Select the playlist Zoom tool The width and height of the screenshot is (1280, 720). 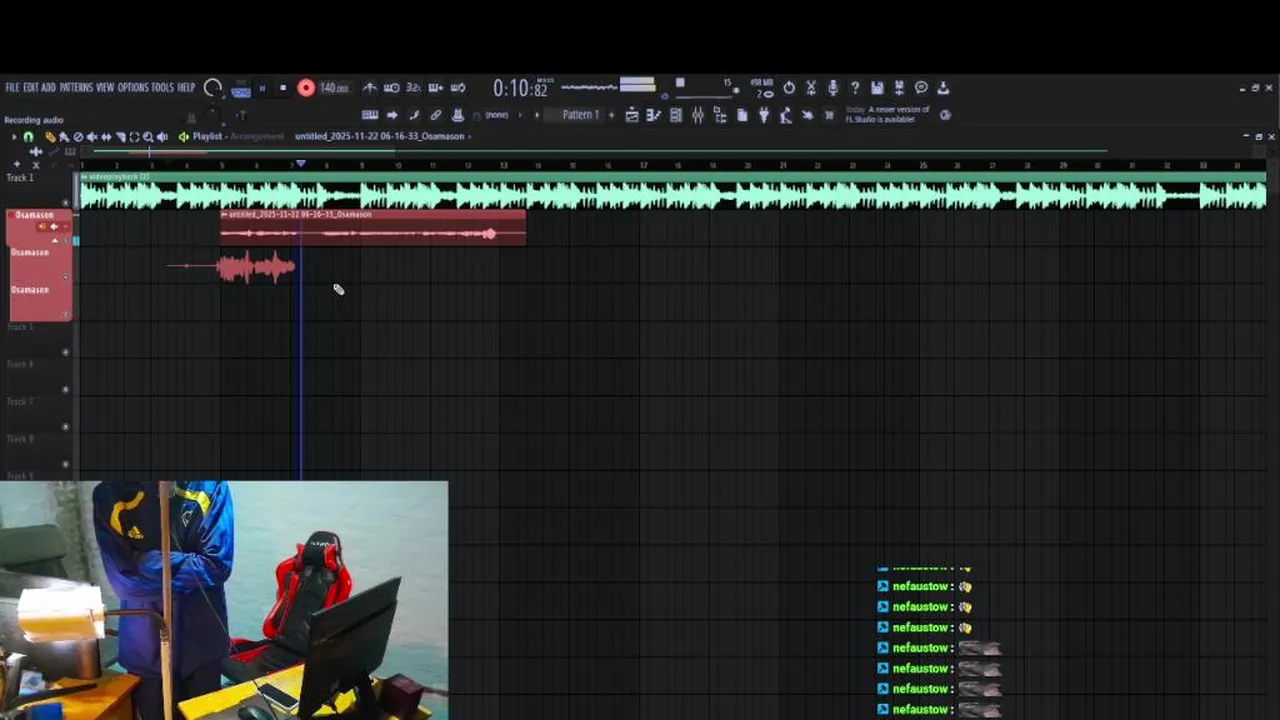click(148, 137)
